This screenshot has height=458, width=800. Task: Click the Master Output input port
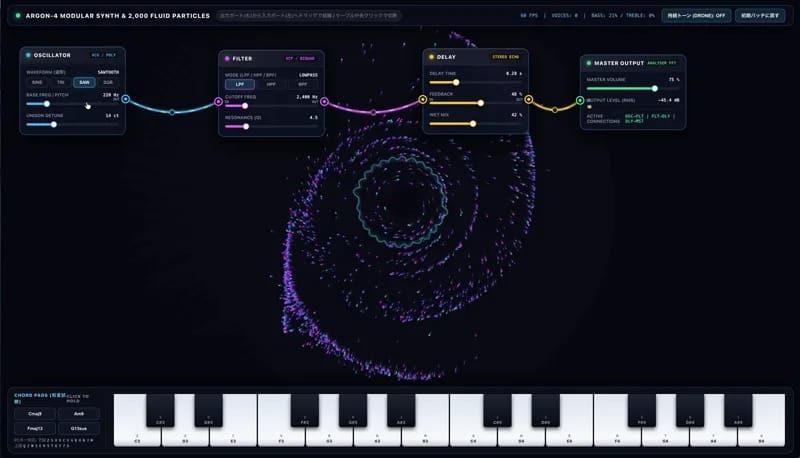coord(580,100)
